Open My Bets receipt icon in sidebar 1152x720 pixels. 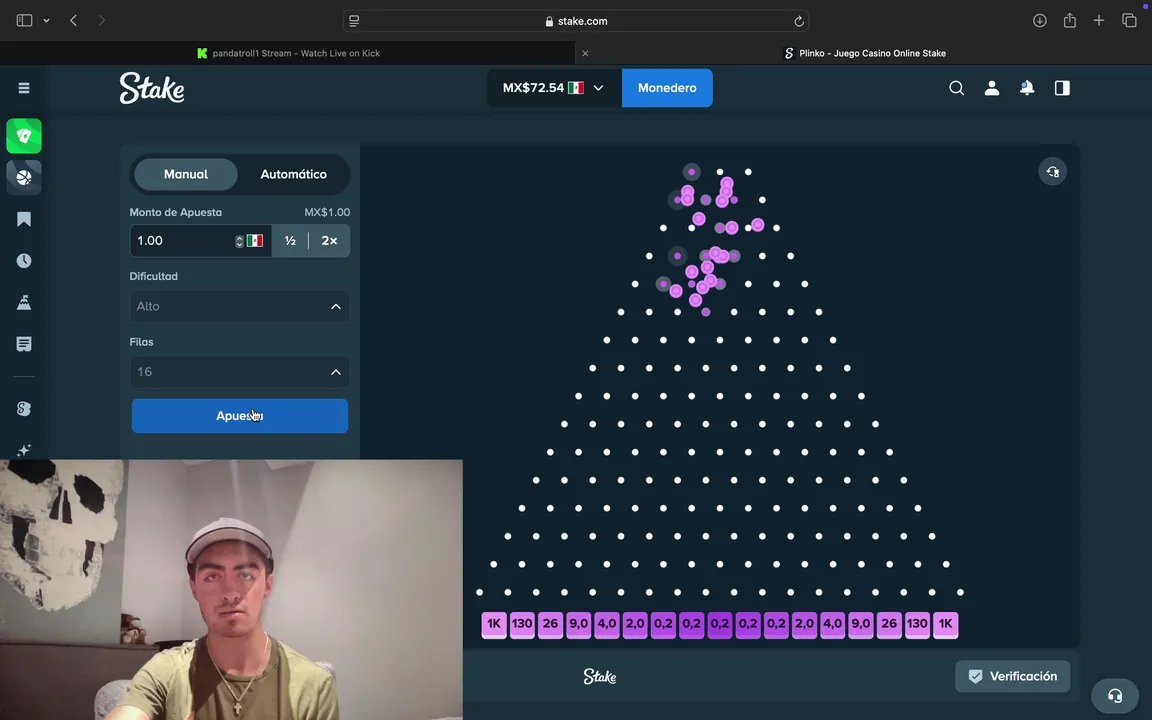pyautogui.click(x=24, y=344)
